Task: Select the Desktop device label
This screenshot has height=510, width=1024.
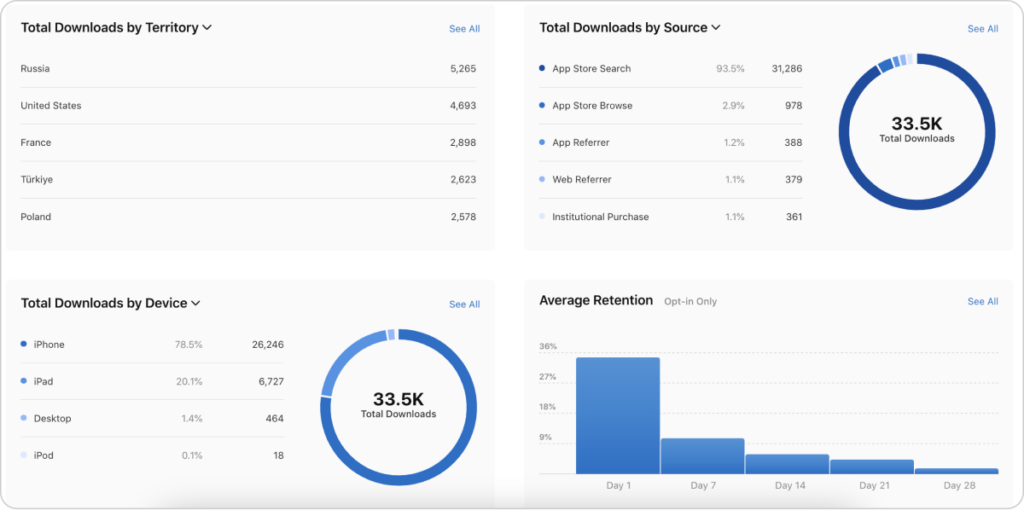Action: [52, 419]
